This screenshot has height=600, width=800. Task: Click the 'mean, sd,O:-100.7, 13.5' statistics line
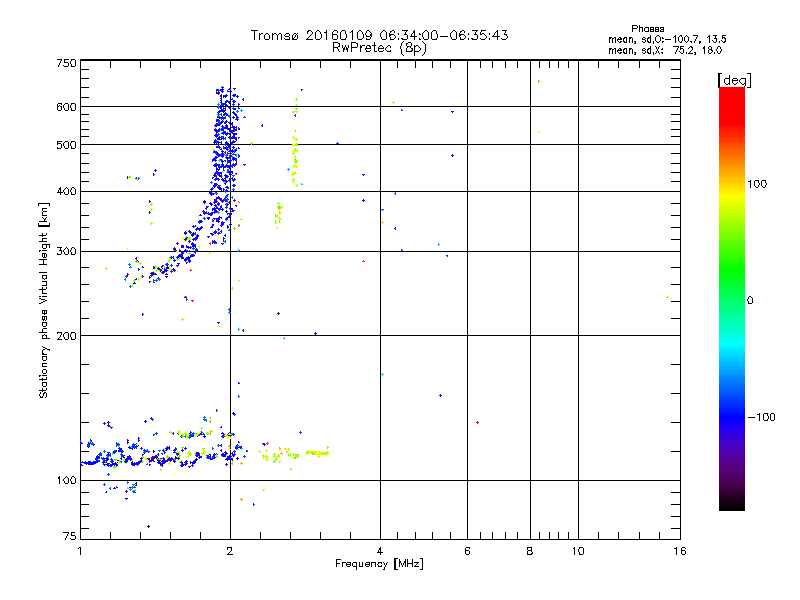(x=667, y=39)
